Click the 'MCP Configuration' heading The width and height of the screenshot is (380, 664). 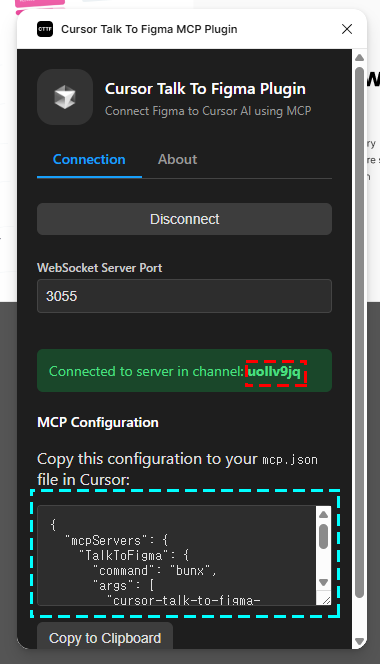click(x=98, y=422)
